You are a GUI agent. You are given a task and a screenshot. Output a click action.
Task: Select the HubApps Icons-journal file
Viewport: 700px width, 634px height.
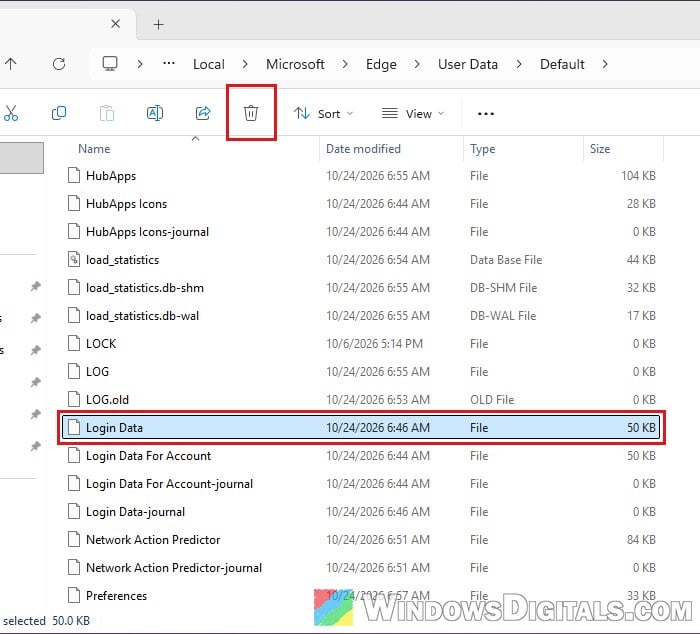click(x=362, y=232)
